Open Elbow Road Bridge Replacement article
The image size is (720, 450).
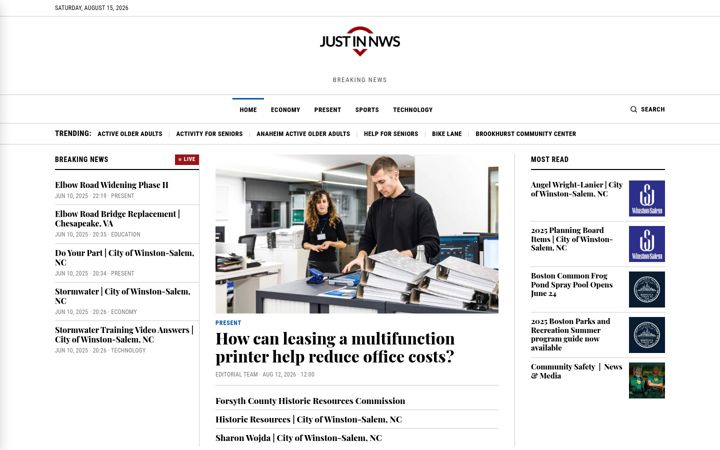click(x=118, y=219)
